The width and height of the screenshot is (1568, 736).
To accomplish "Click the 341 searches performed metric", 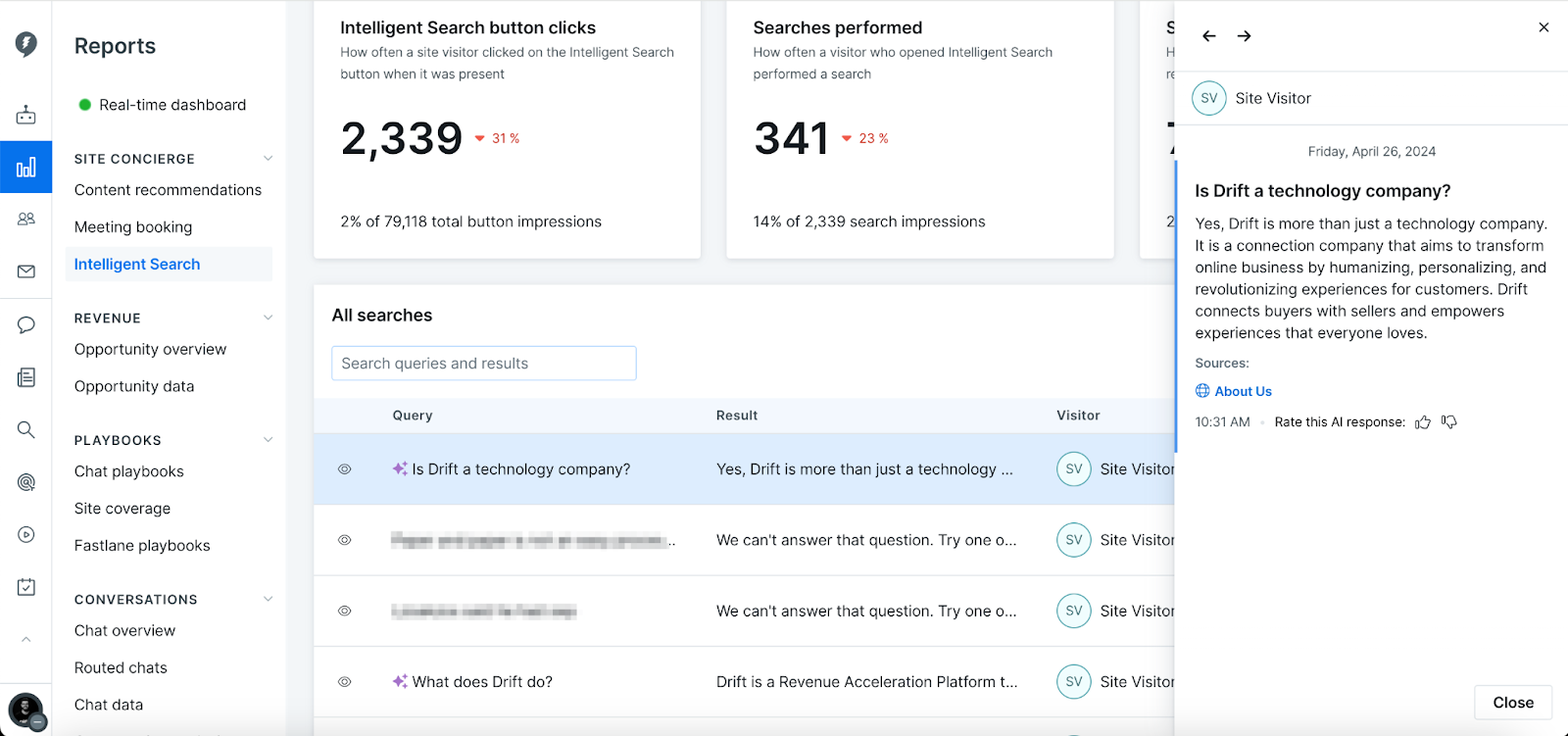I will click(x=792, y=138).
